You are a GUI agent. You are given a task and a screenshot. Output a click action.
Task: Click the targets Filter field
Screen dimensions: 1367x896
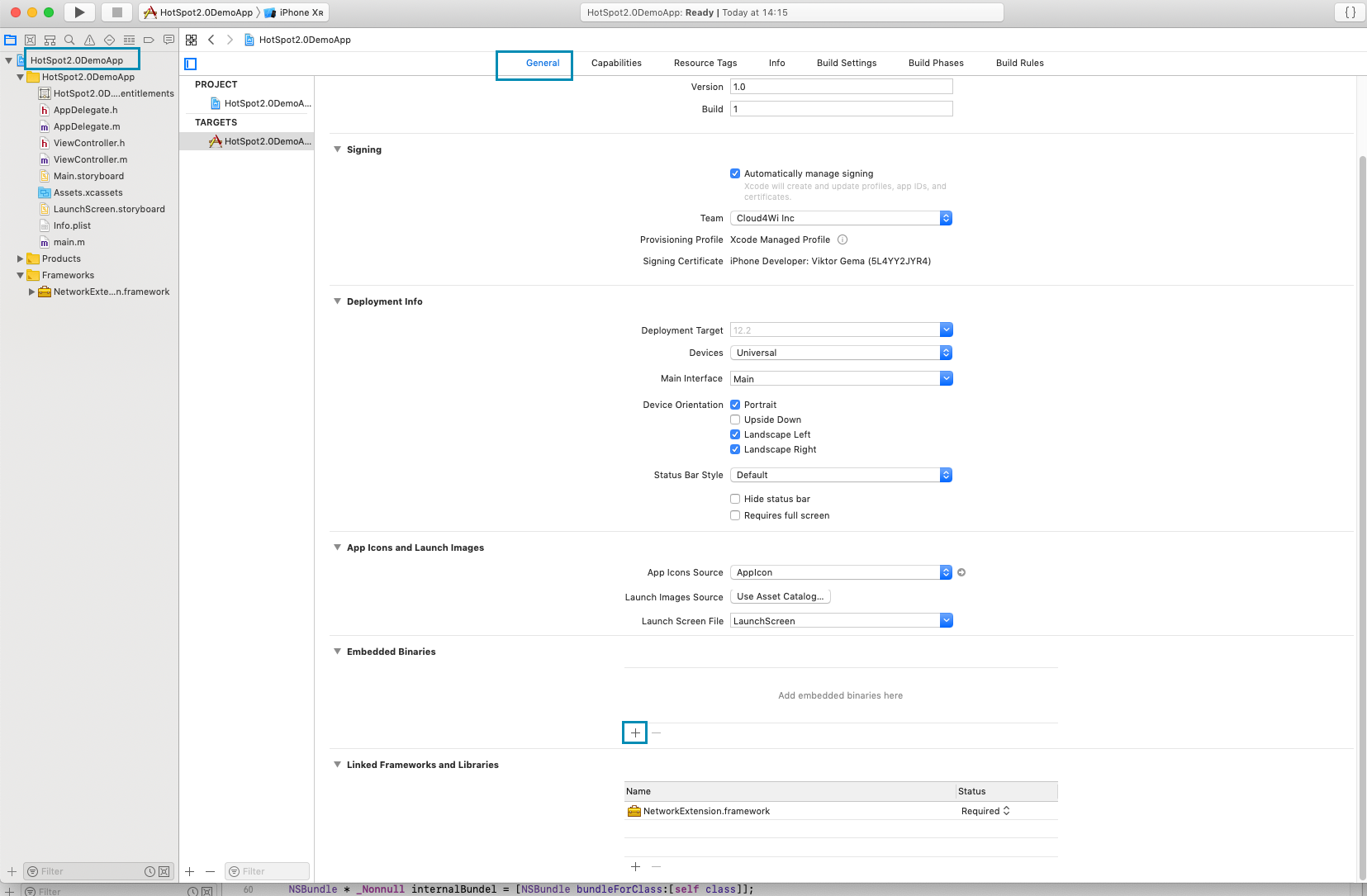pyautogui.click(x=267, y=871)
